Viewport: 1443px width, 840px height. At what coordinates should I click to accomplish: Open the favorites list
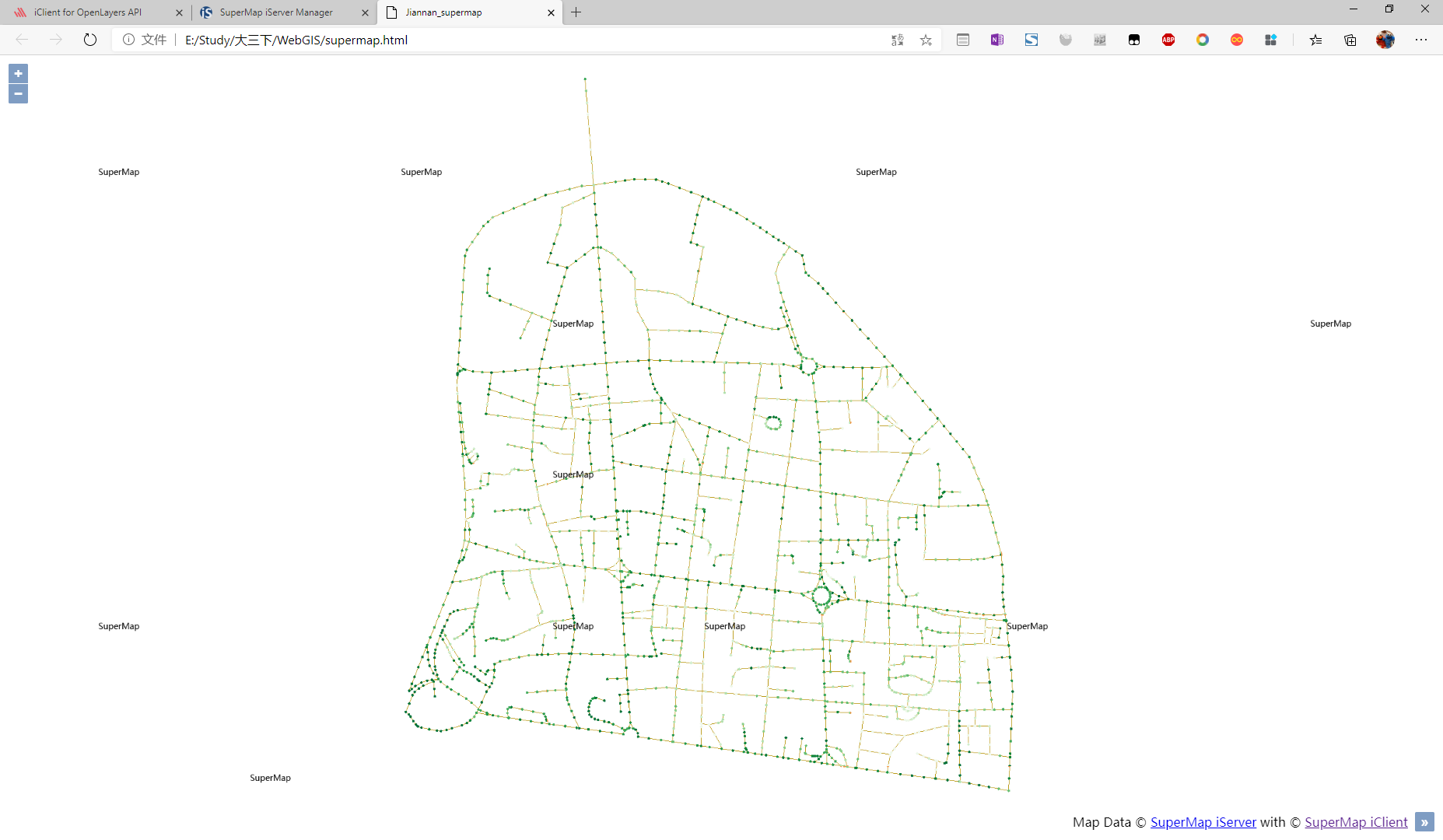click(1315, 40)
